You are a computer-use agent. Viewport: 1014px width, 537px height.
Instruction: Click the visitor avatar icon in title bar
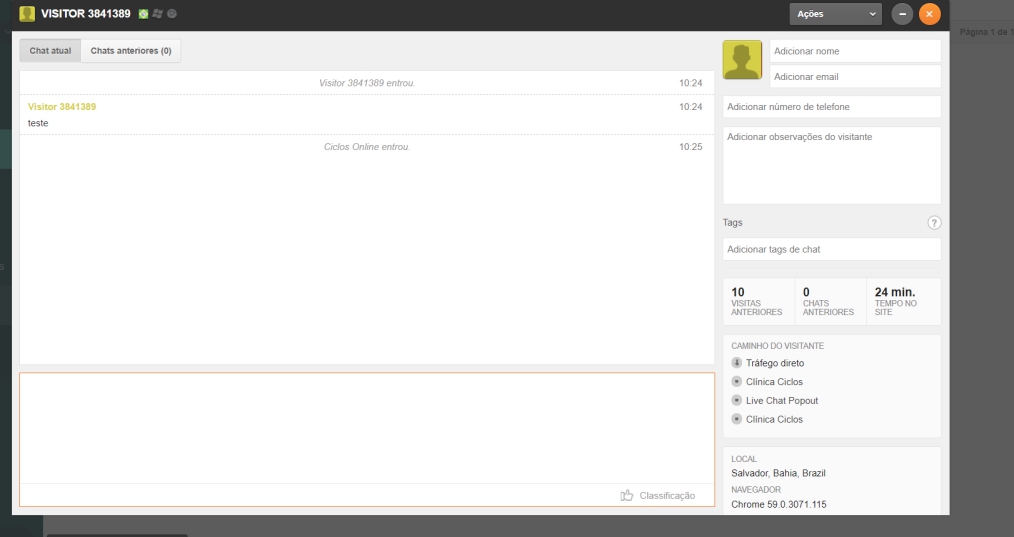coord(27,14)
